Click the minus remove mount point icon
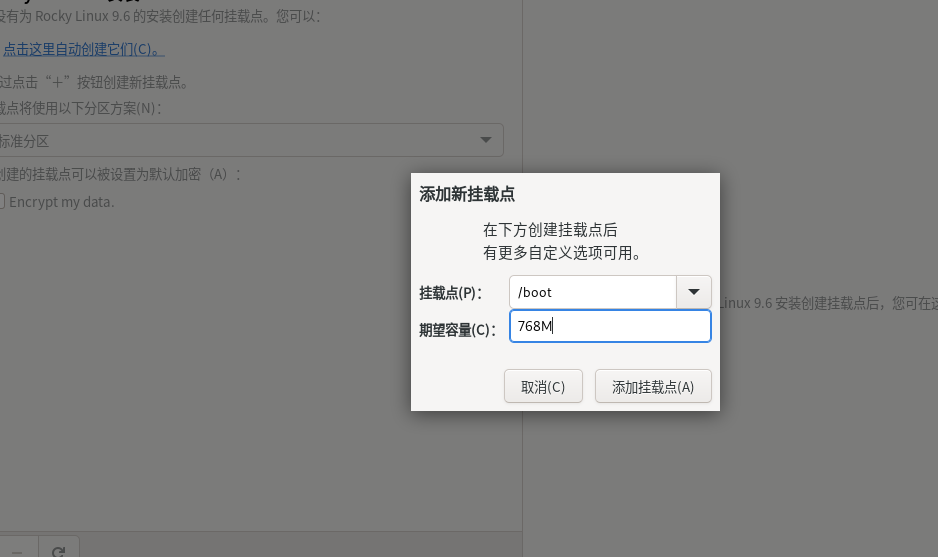The height and width of the screenshot is (557, 938). 17,552
